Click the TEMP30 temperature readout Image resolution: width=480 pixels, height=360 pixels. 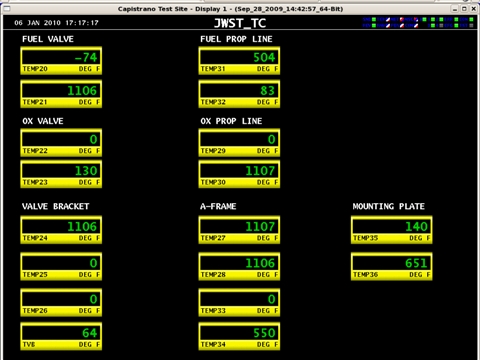click(x=239, y=174)
